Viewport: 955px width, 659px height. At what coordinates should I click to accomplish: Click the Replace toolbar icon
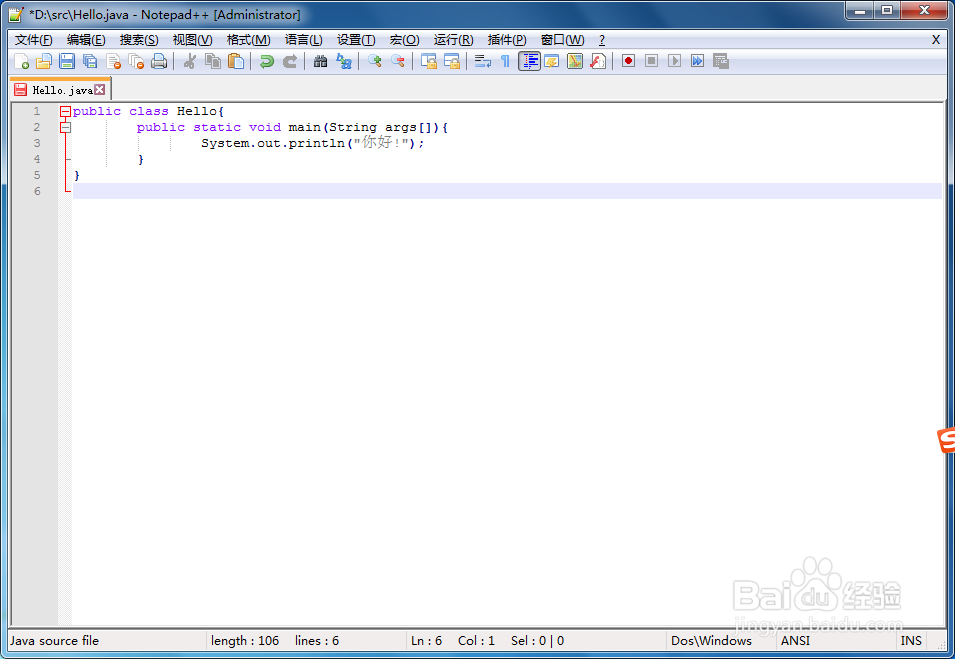344,62
